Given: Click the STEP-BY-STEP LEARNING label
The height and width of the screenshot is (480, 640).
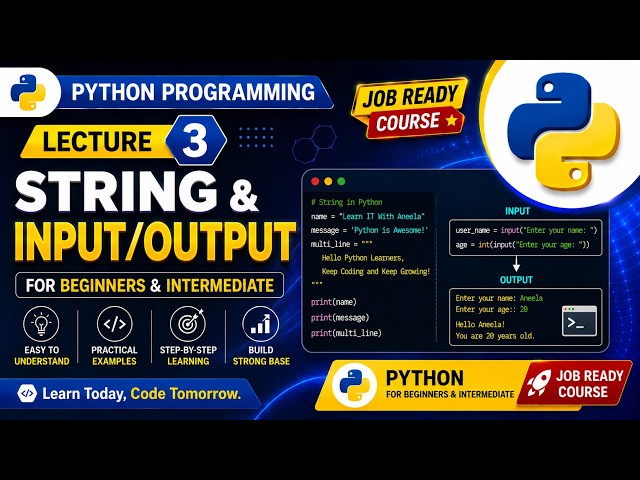Looking at the screenshot, I should pos(188,356).
